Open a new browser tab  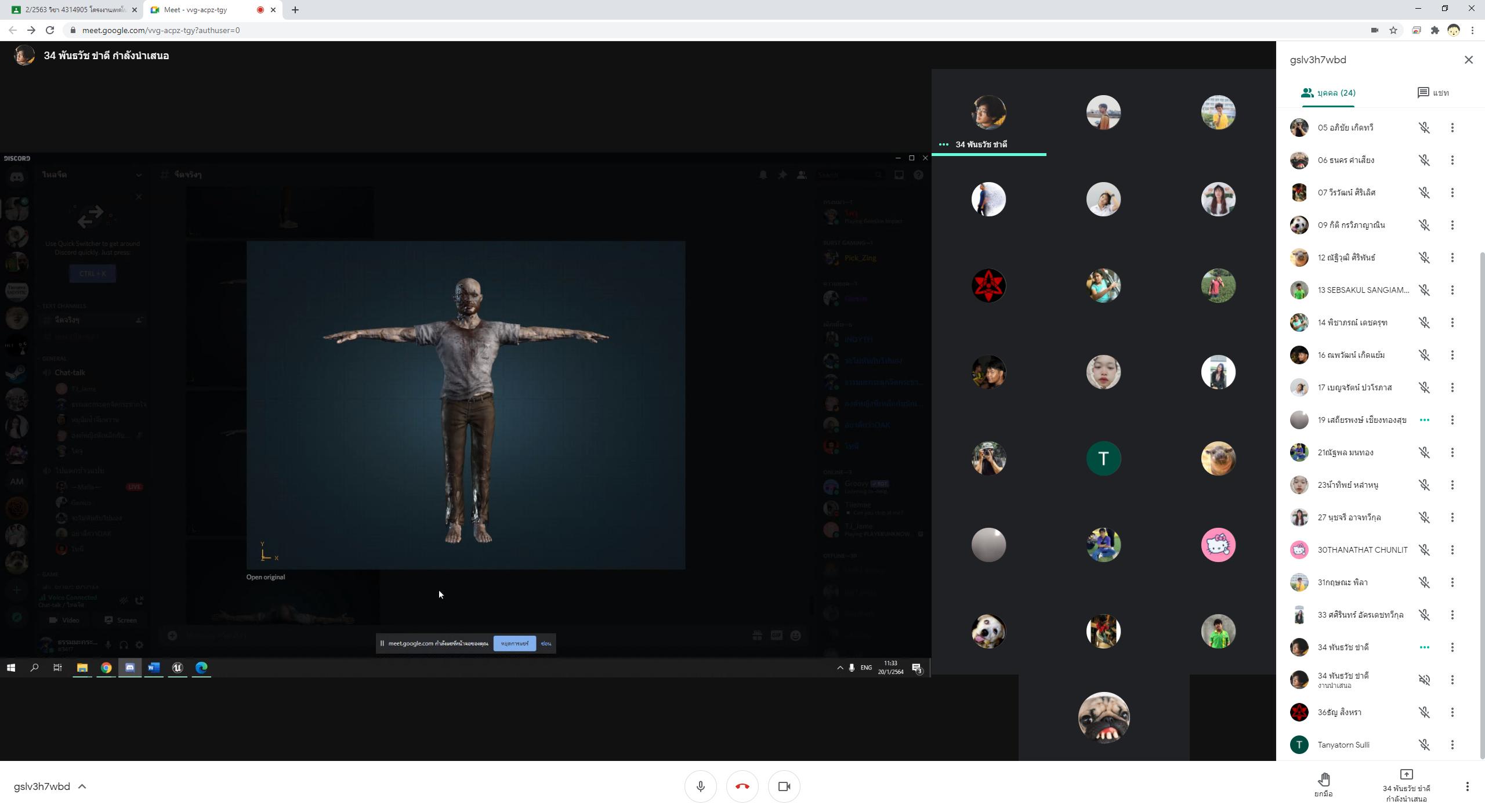click(x=295, y=10)
